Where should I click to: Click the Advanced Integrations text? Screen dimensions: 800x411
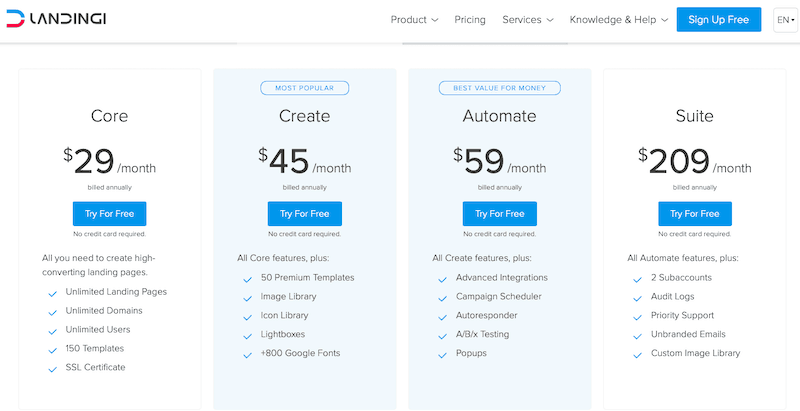click(x=502, y=277)
